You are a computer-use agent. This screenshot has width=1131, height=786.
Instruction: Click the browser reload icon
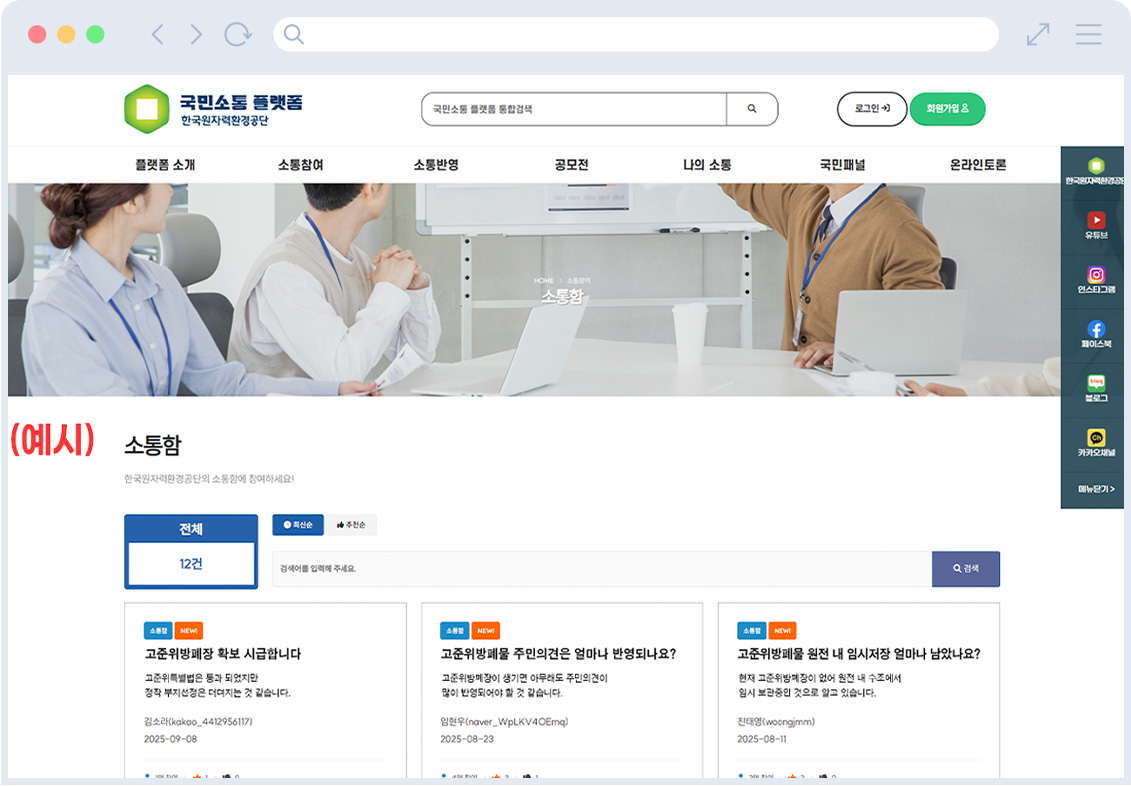(238, 35)
